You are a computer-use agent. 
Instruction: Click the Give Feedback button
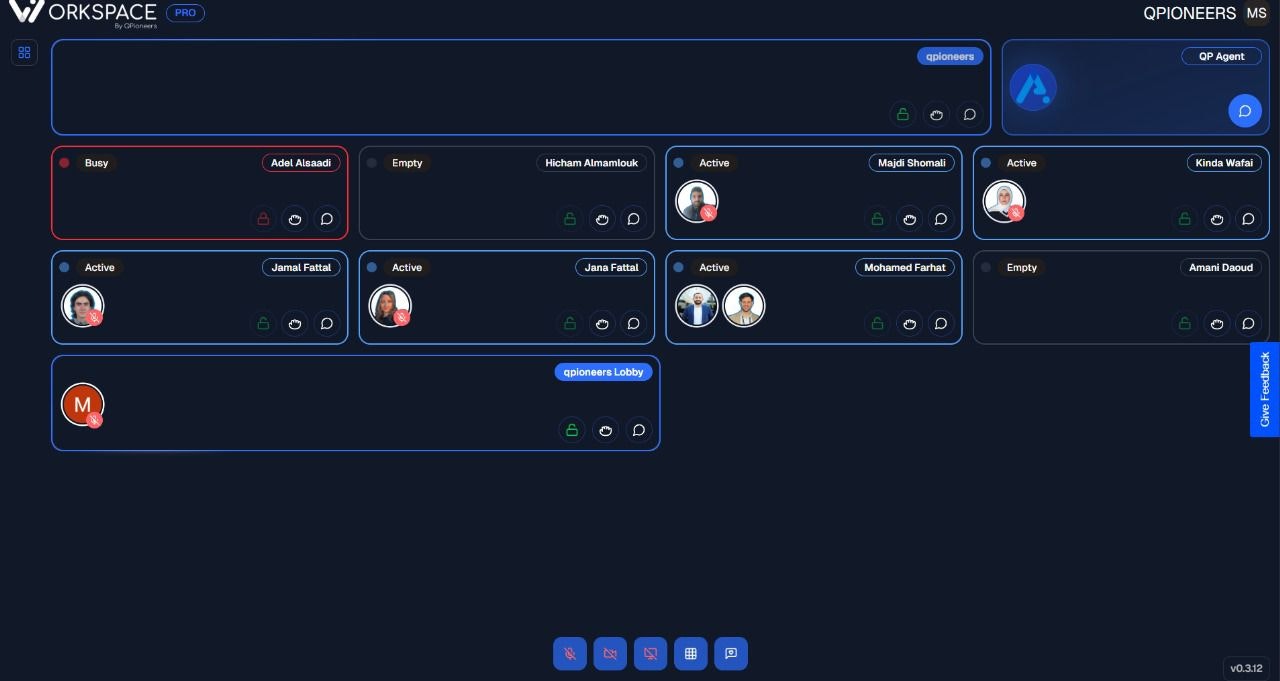coord(1264,390)
